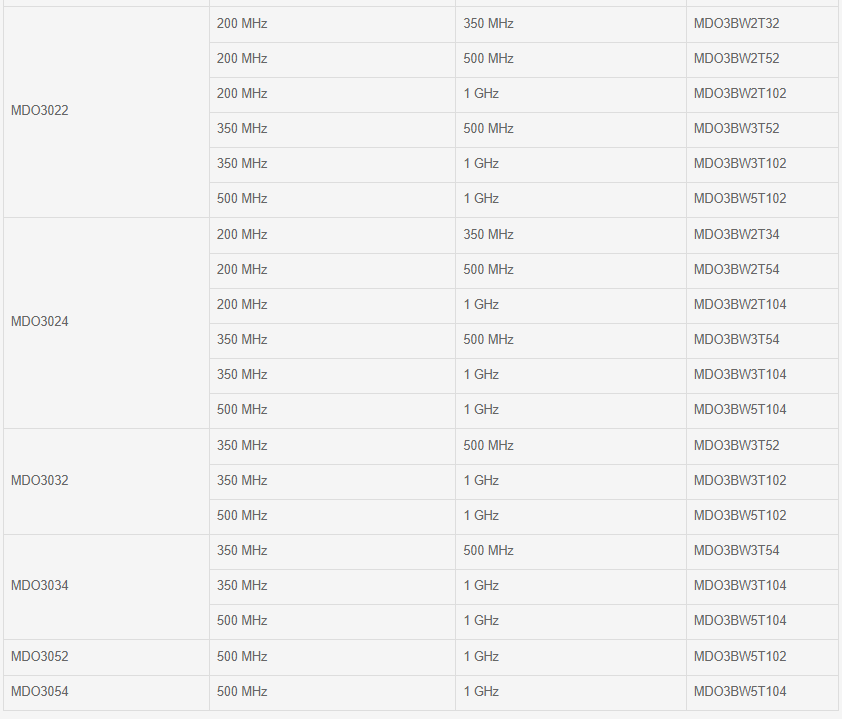Select MDO3BW3T52 in the MDO3032 section

(736, 446)
